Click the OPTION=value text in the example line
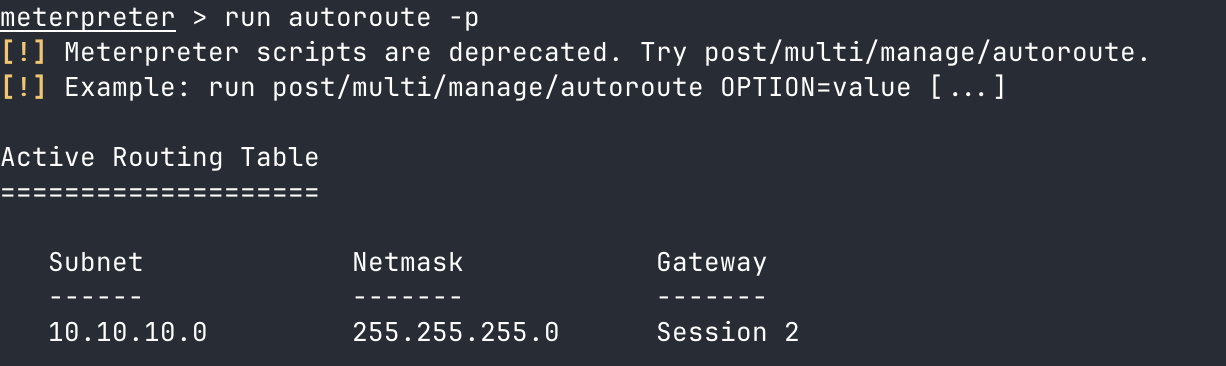 coord(816,88)
